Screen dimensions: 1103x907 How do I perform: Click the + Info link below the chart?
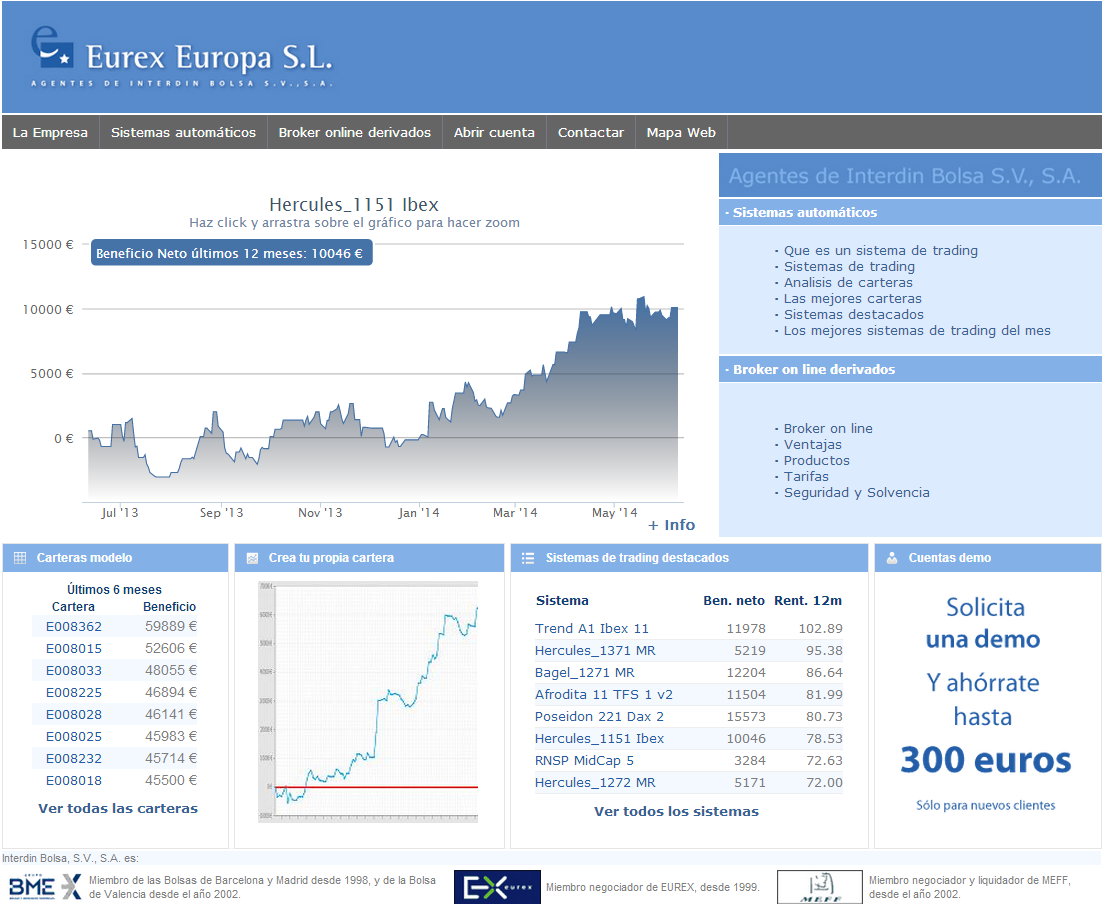point(671,525)
